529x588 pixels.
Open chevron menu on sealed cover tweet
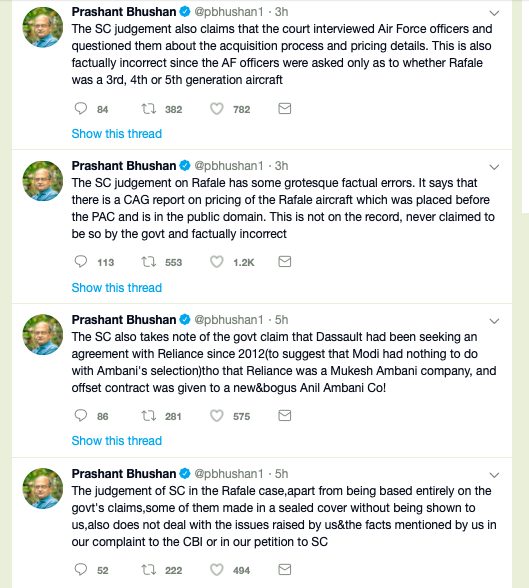[x=495, y=475]
